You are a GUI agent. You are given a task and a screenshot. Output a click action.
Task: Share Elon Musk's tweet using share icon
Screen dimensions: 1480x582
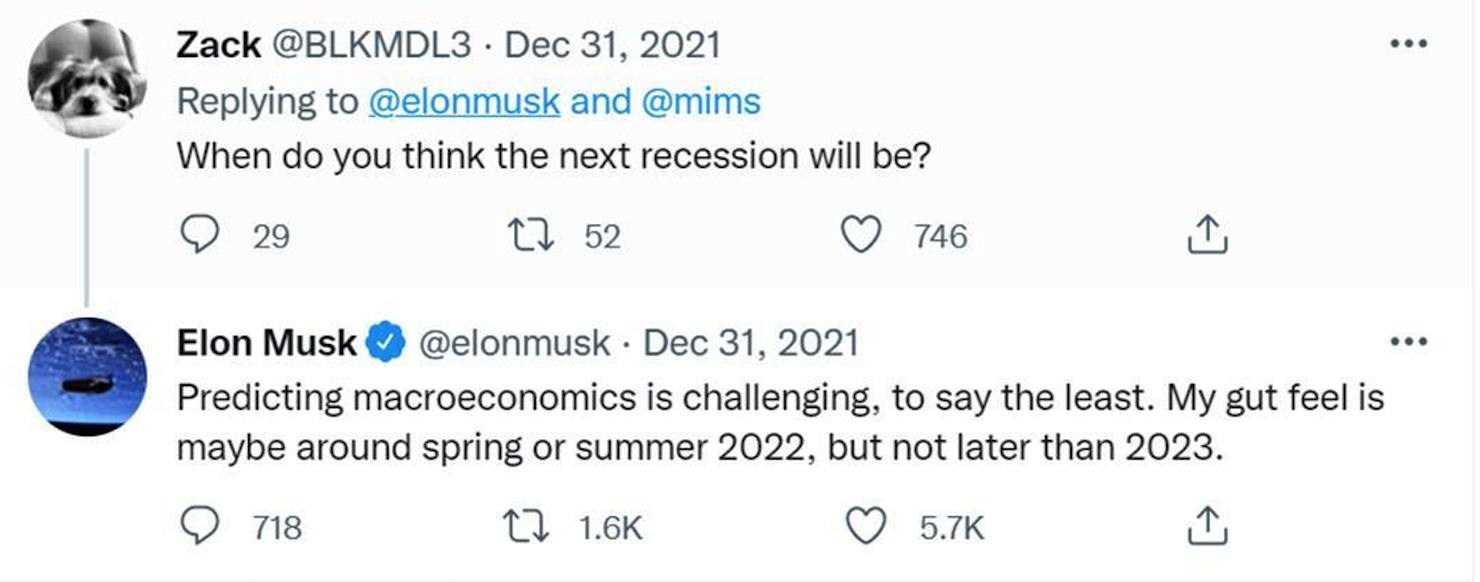[x=1207, y=527]
